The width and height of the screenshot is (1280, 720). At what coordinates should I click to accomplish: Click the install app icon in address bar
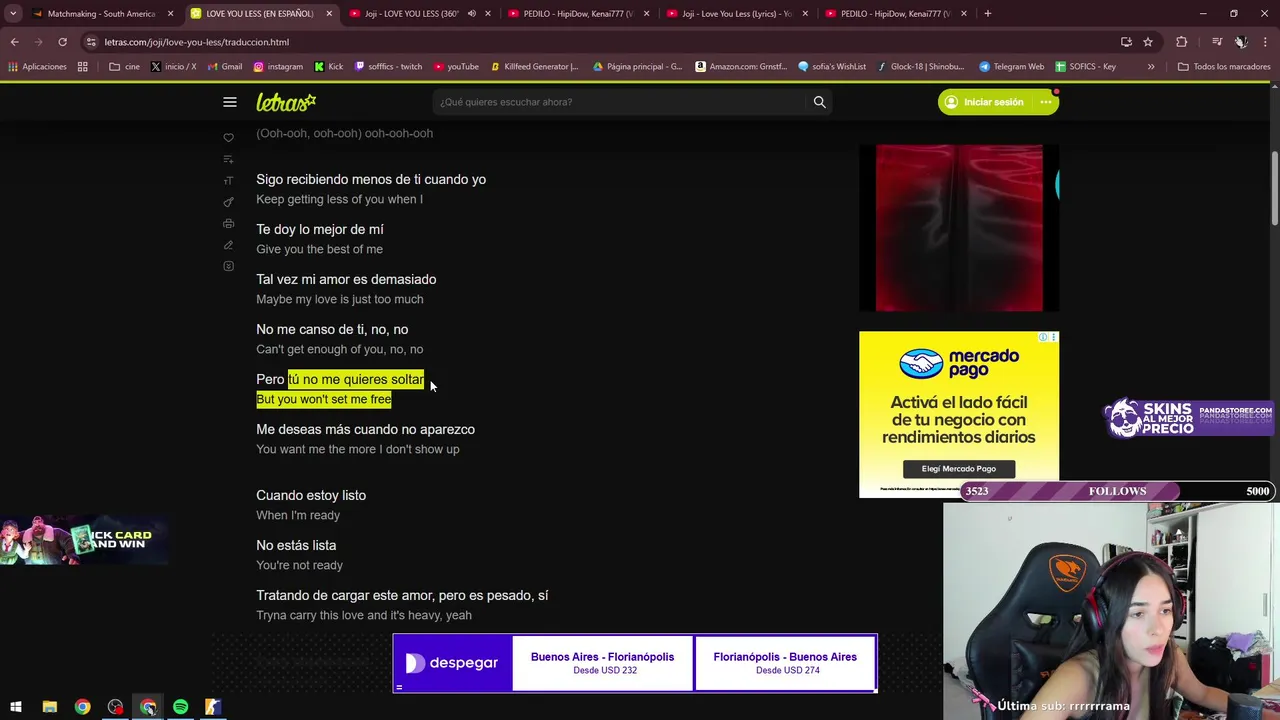coord(1126,42)
